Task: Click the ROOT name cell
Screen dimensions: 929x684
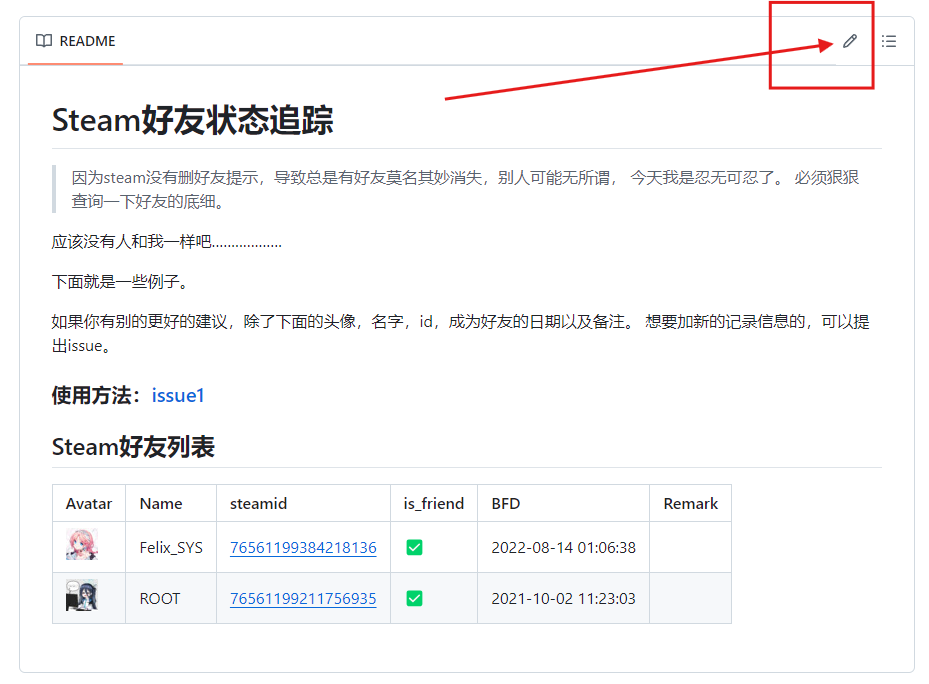Action: click(171, 599)
